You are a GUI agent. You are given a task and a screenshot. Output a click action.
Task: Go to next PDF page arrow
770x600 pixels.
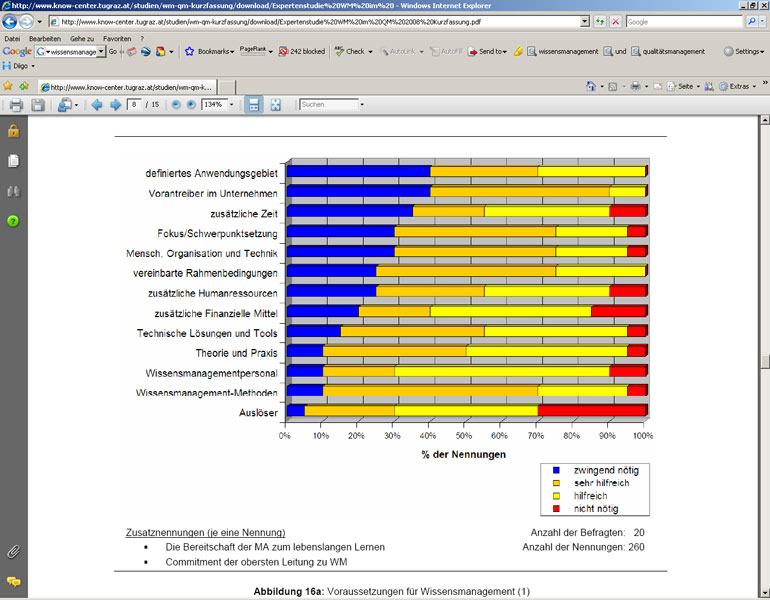115,105
